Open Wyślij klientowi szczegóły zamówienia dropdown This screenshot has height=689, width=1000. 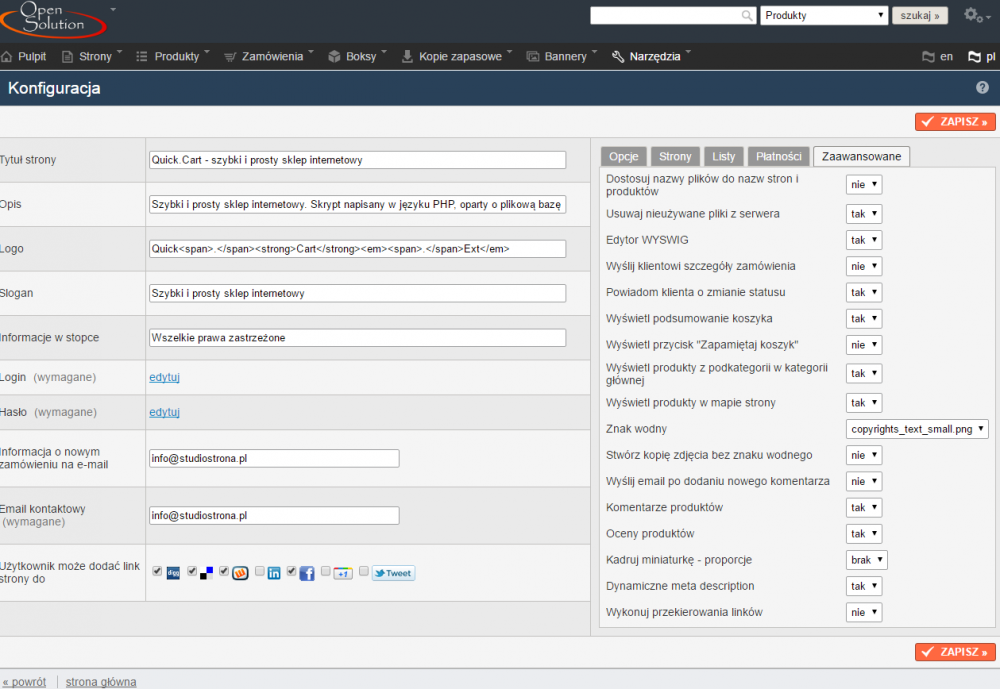coord(864,266)
